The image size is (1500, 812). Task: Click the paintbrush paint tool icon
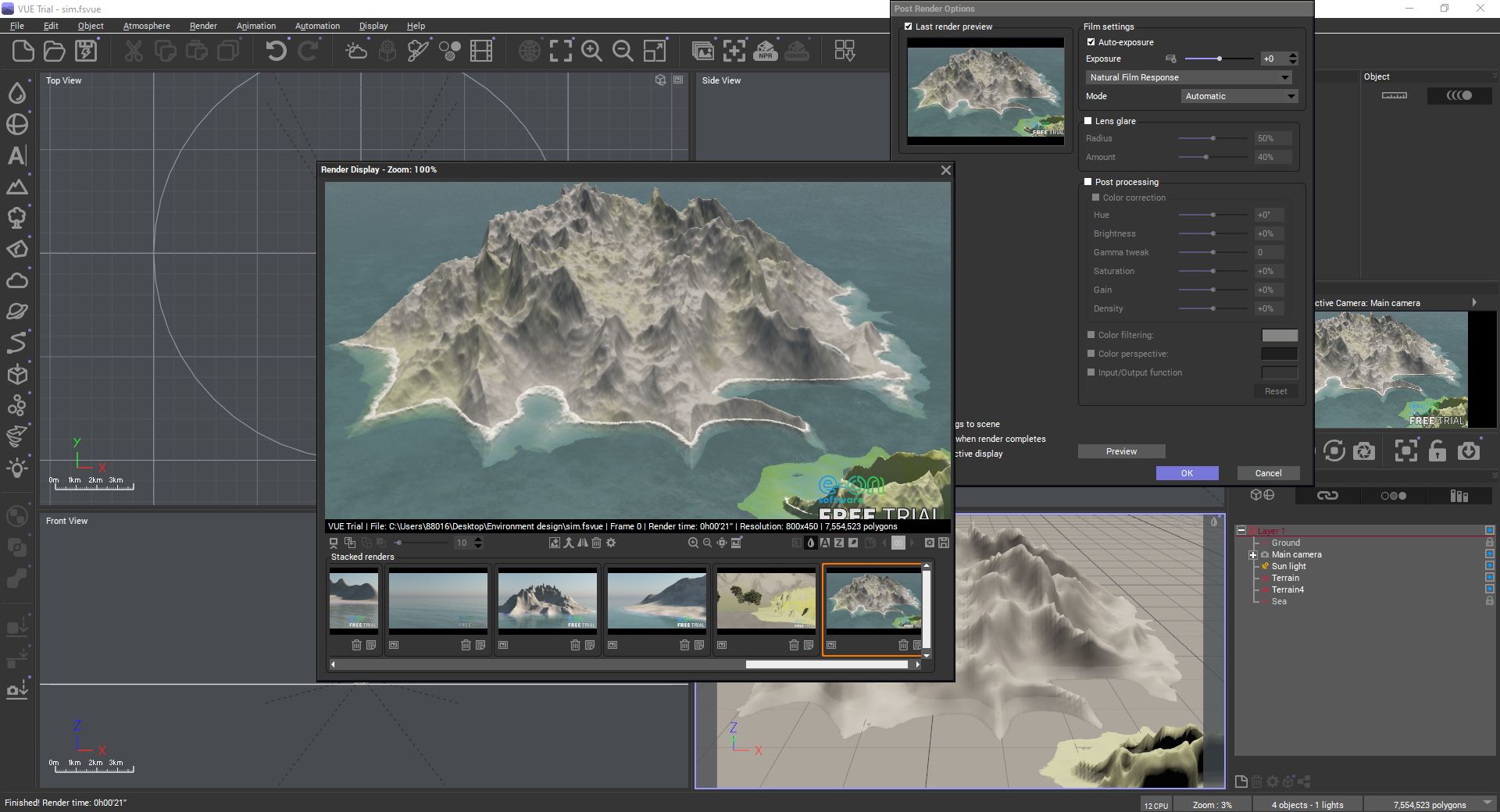tap(418, 52)
